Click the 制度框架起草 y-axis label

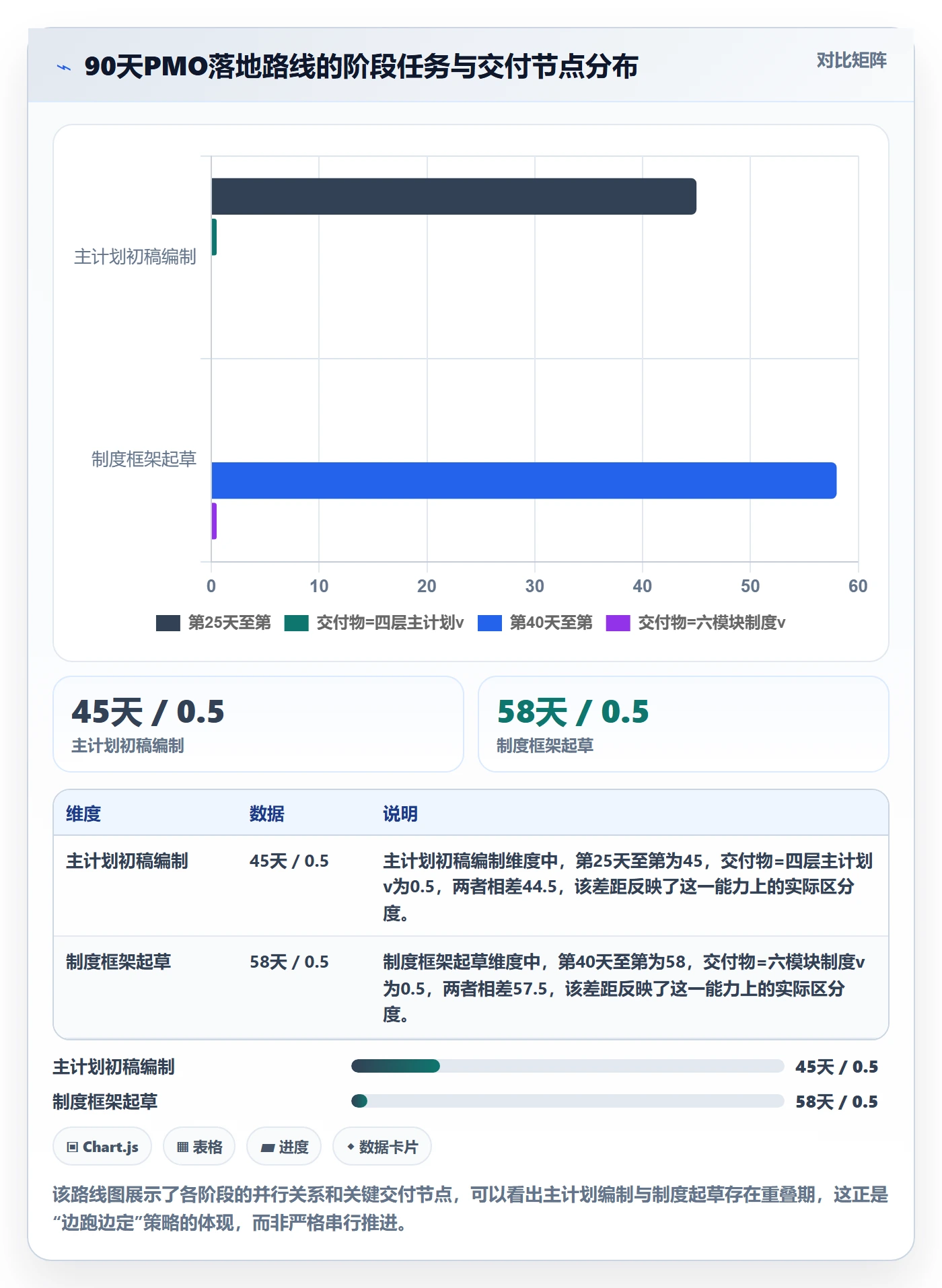[x=143, y=459]
